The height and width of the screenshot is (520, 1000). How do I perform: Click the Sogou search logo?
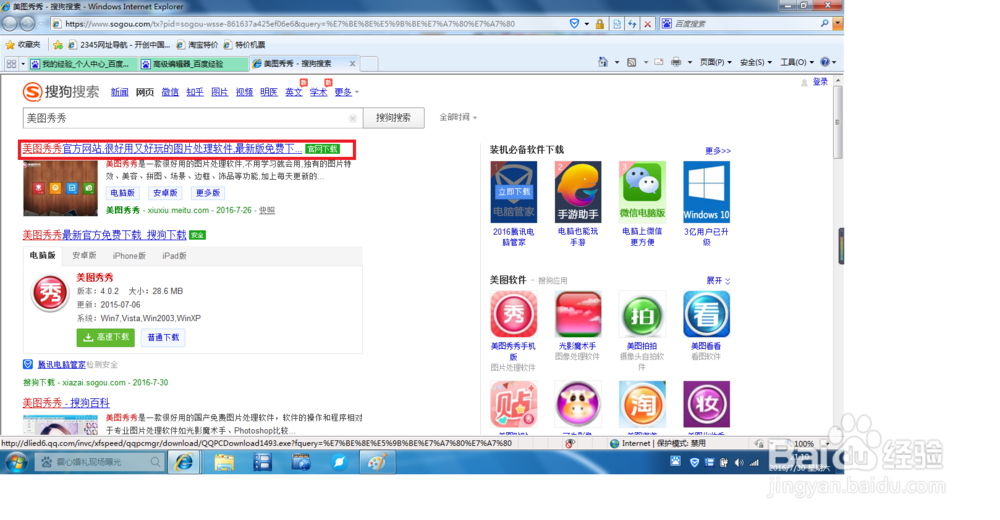point(61,92)
